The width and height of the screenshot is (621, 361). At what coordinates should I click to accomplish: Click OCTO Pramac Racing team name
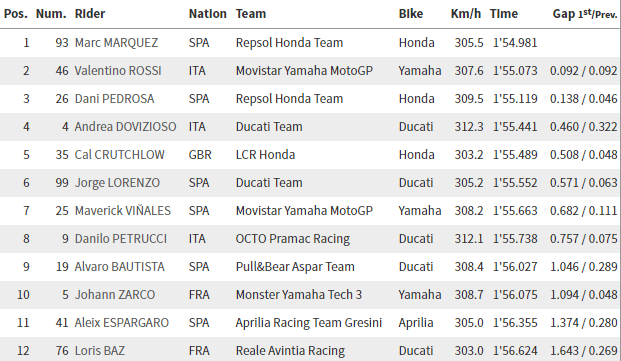[x=293, y=239]
